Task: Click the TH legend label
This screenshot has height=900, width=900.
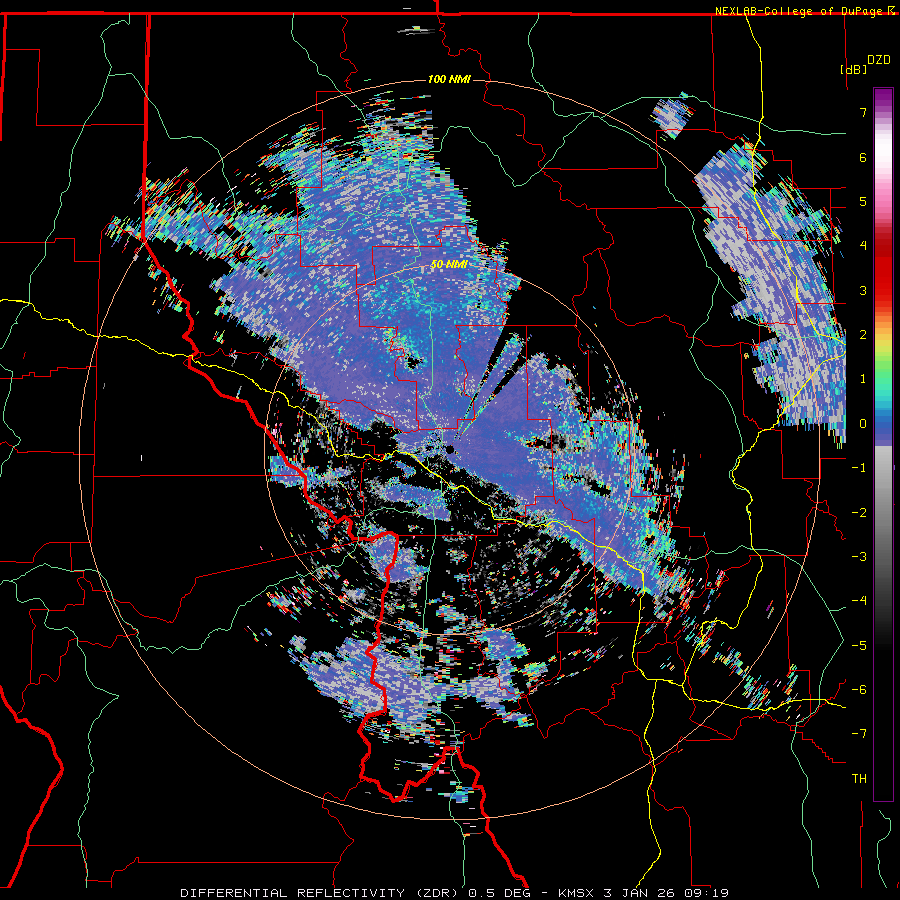Action: pos(859,779)
